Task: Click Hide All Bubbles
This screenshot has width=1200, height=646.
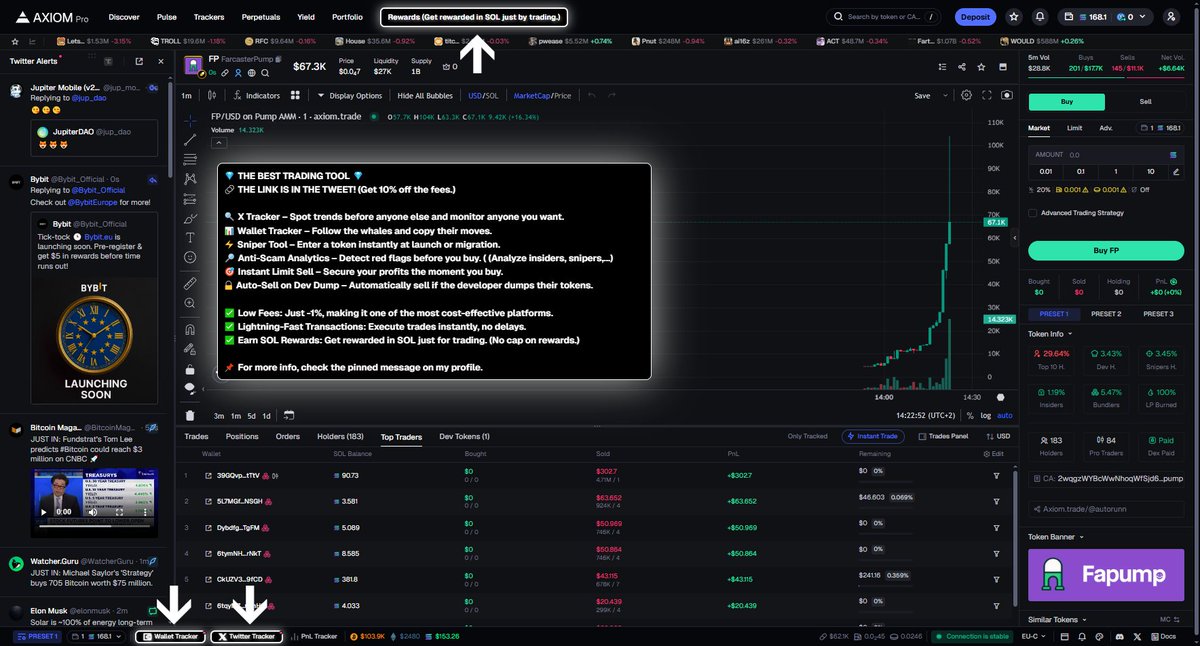Action: (x=425, y=95)
